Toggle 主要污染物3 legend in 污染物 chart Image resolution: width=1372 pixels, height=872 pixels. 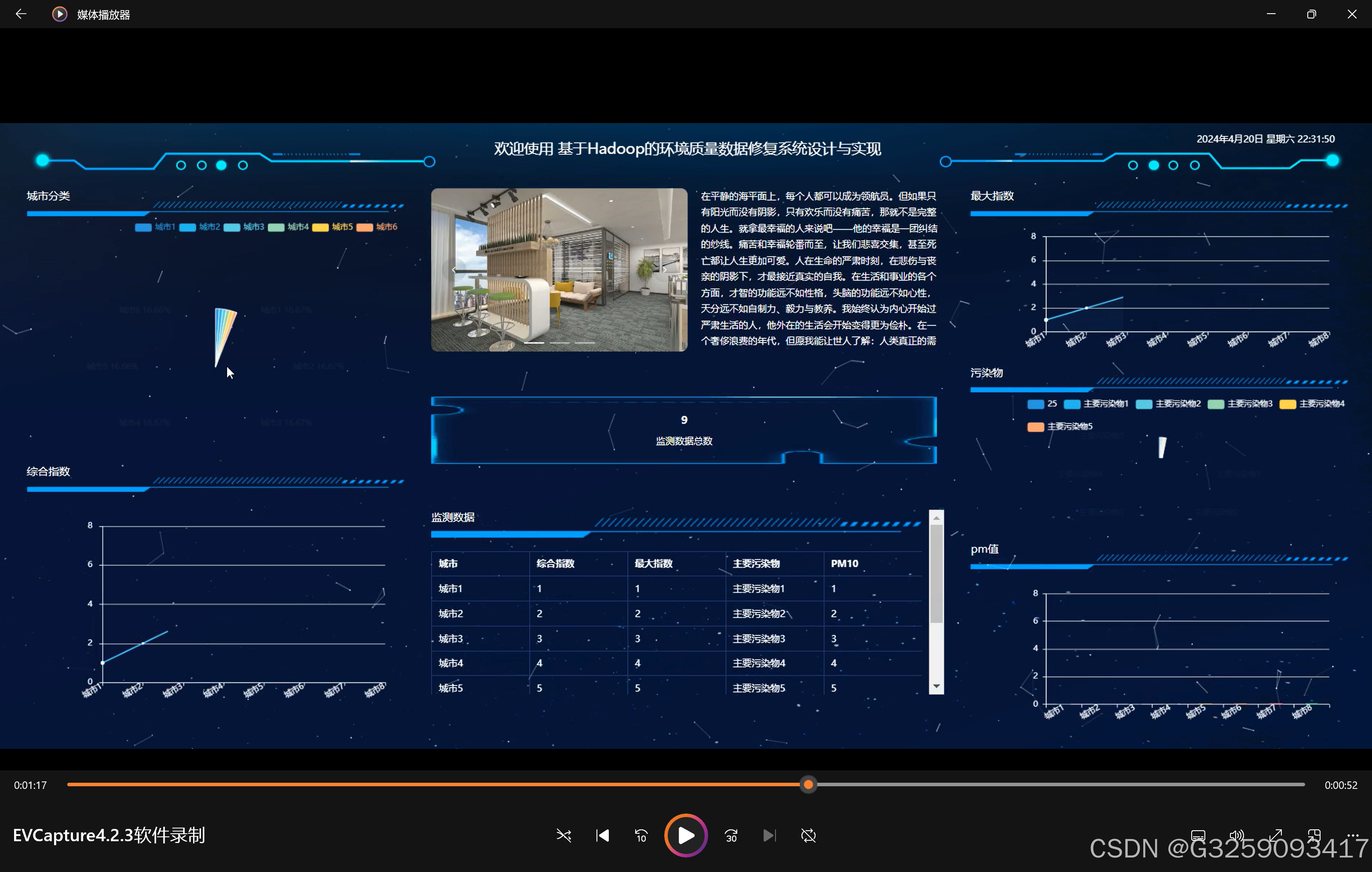tap(1240, 404)
